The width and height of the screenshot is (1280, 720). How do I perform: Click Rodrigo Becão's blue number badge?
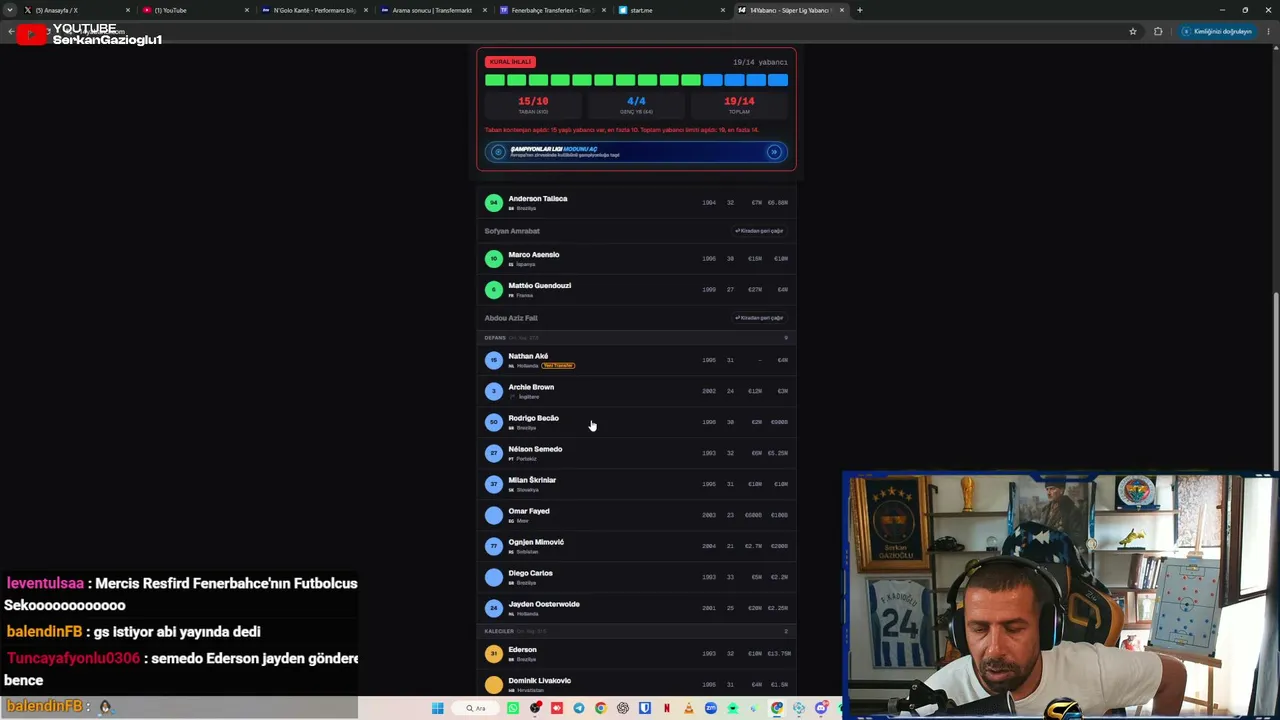point(493,422)
